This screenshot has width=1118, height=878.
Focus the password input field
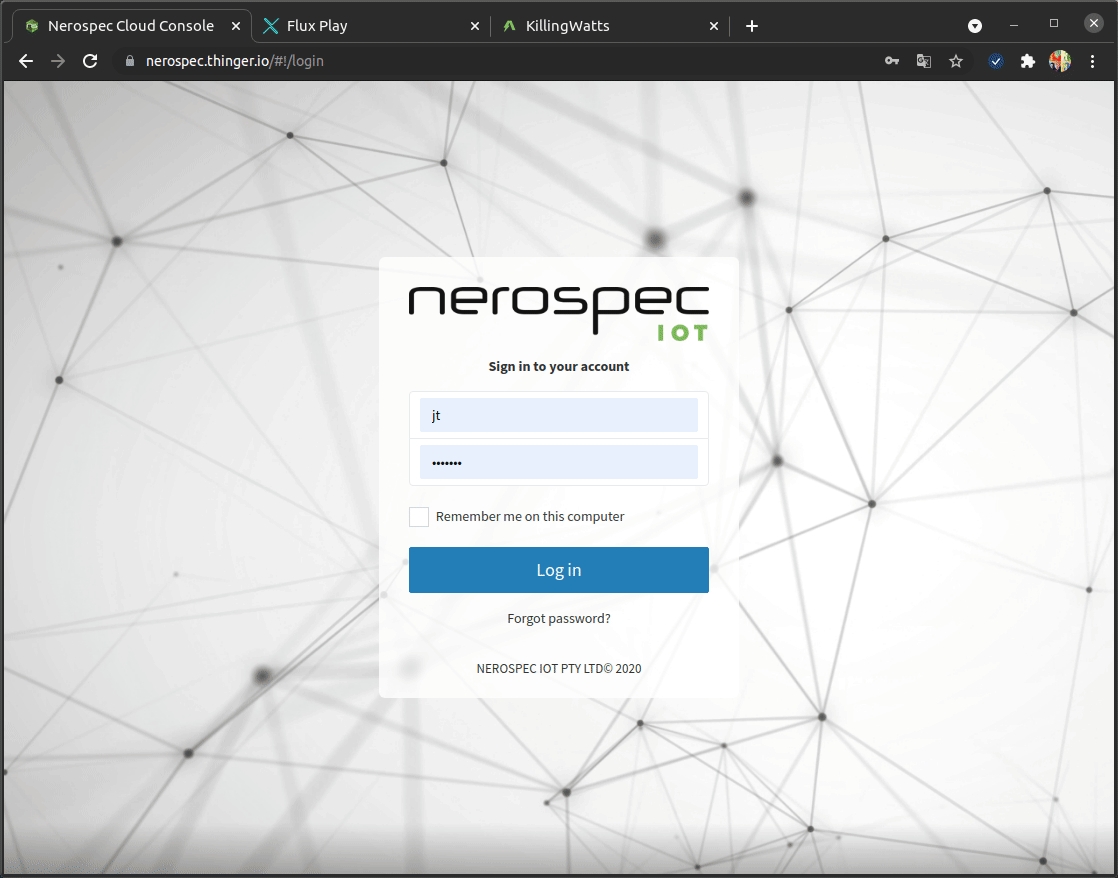(x=558, y=462)
